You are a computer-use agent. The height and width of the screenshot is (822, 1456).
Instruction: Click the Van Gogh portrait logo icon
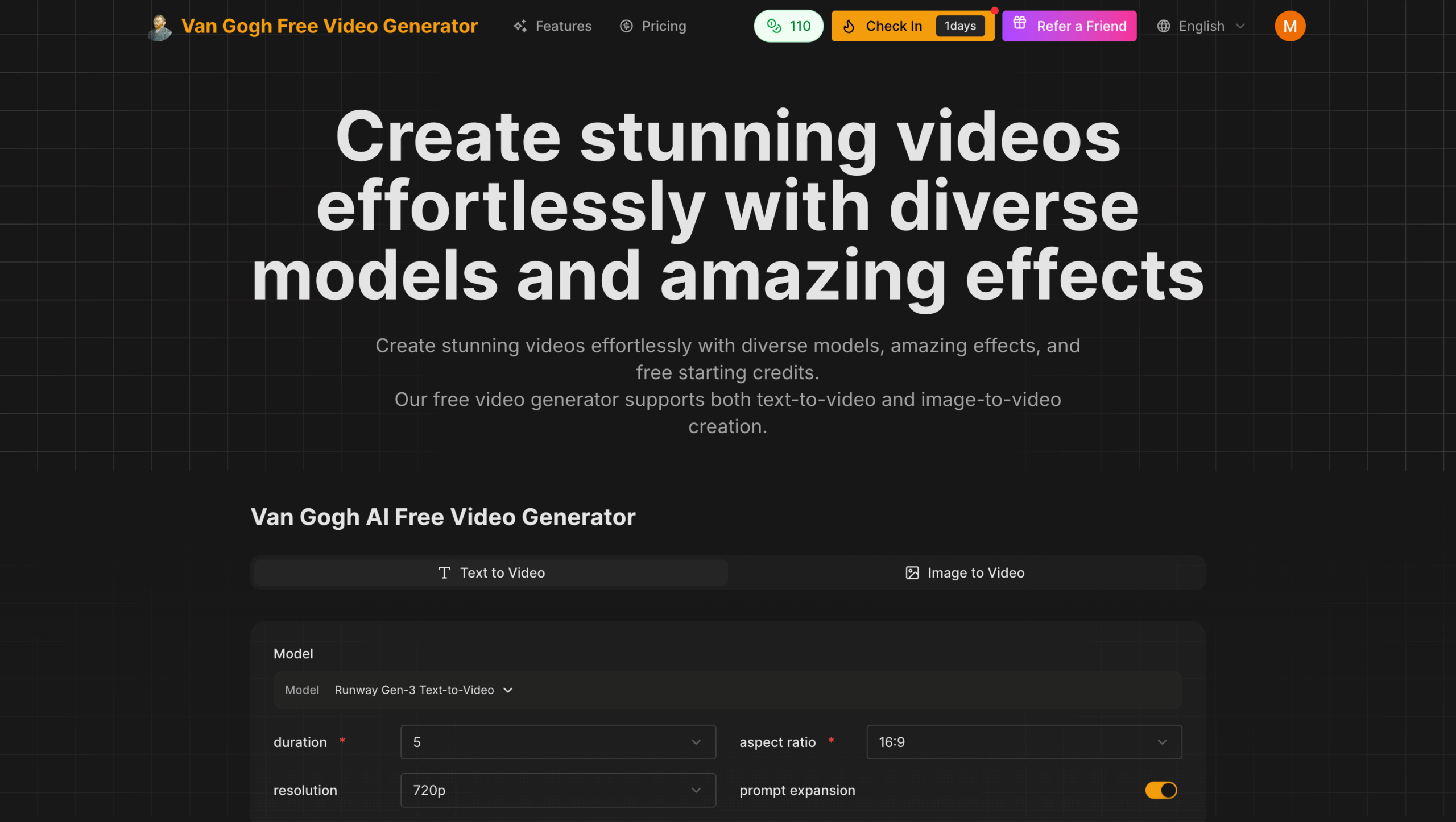[x=159, y=26]
